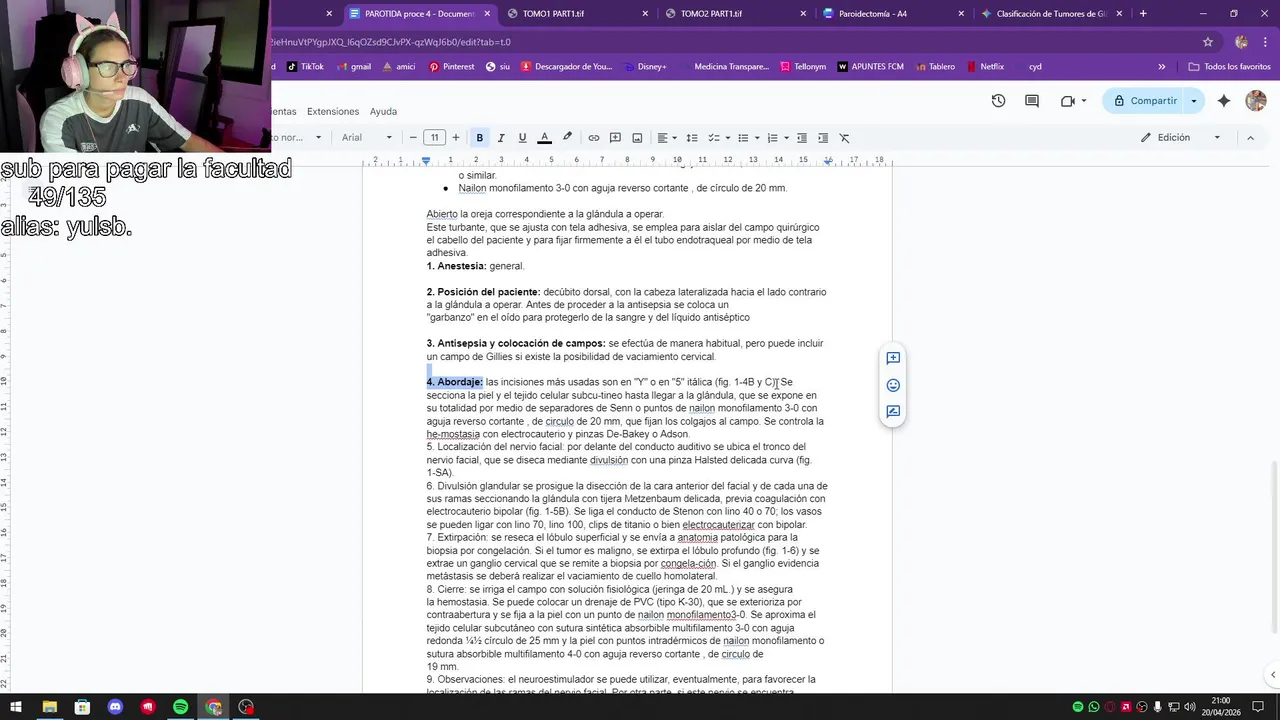Open the Todos los favoritos folder
Image resolution: width=1280 pixels, height=720 pixels.
point(1229,67)
